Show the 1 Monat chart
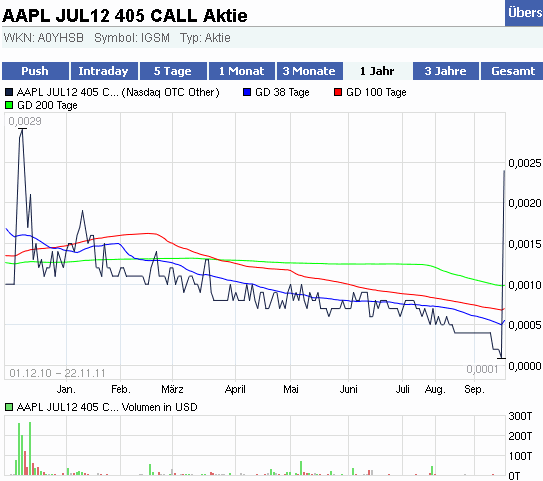 (x=242, y=71)
